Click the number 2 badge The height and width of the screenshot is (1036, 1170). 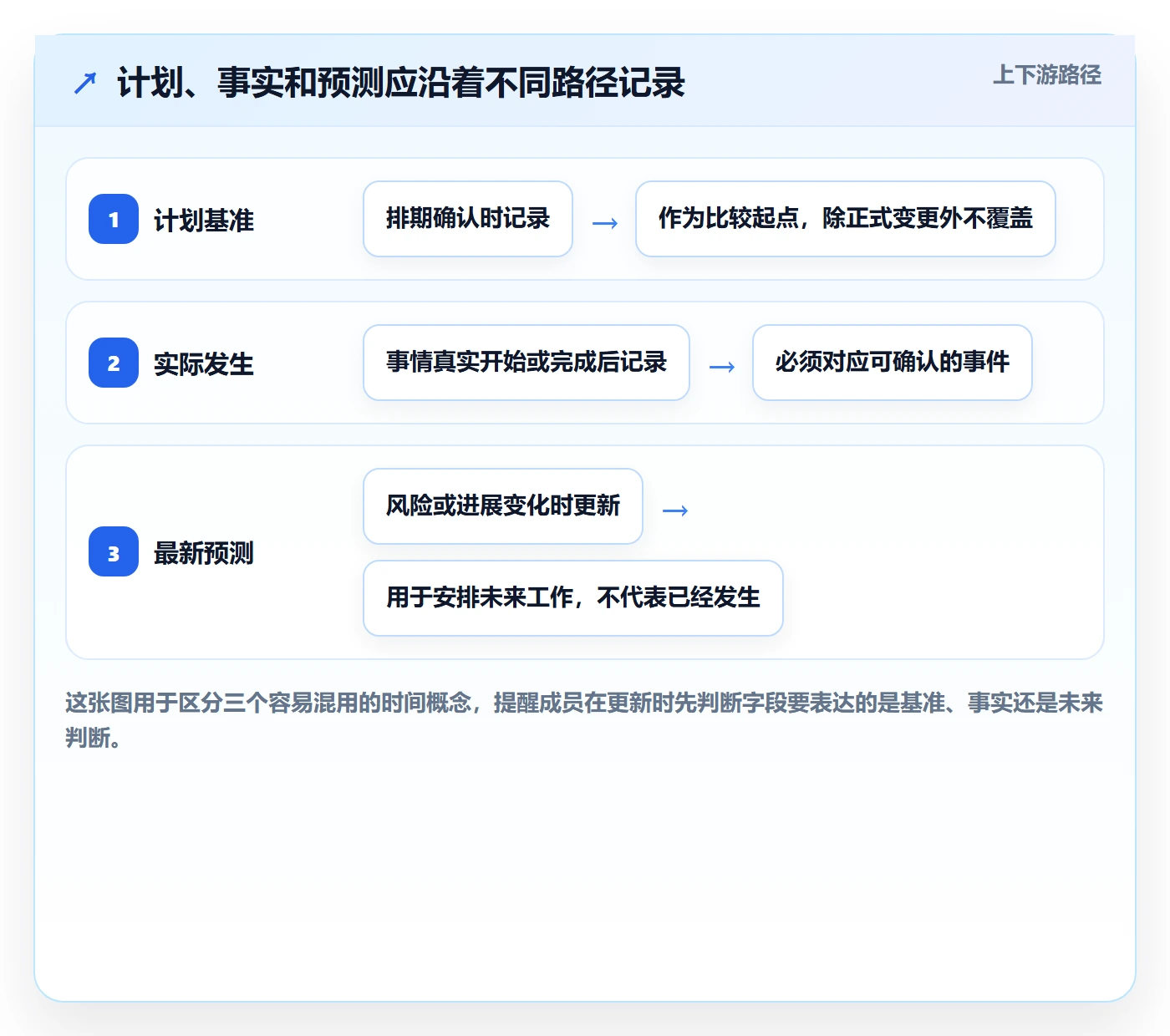coord(114,363)
